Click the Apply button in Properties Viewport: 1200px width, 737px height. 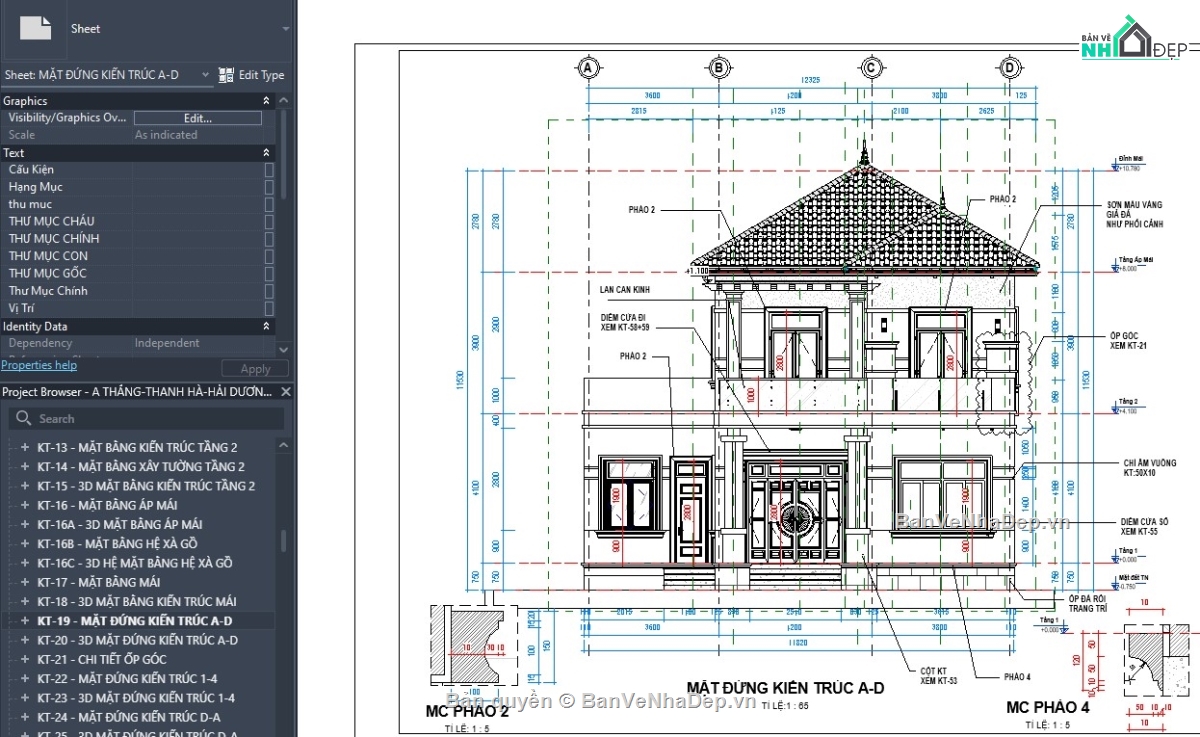pos(256,369)
